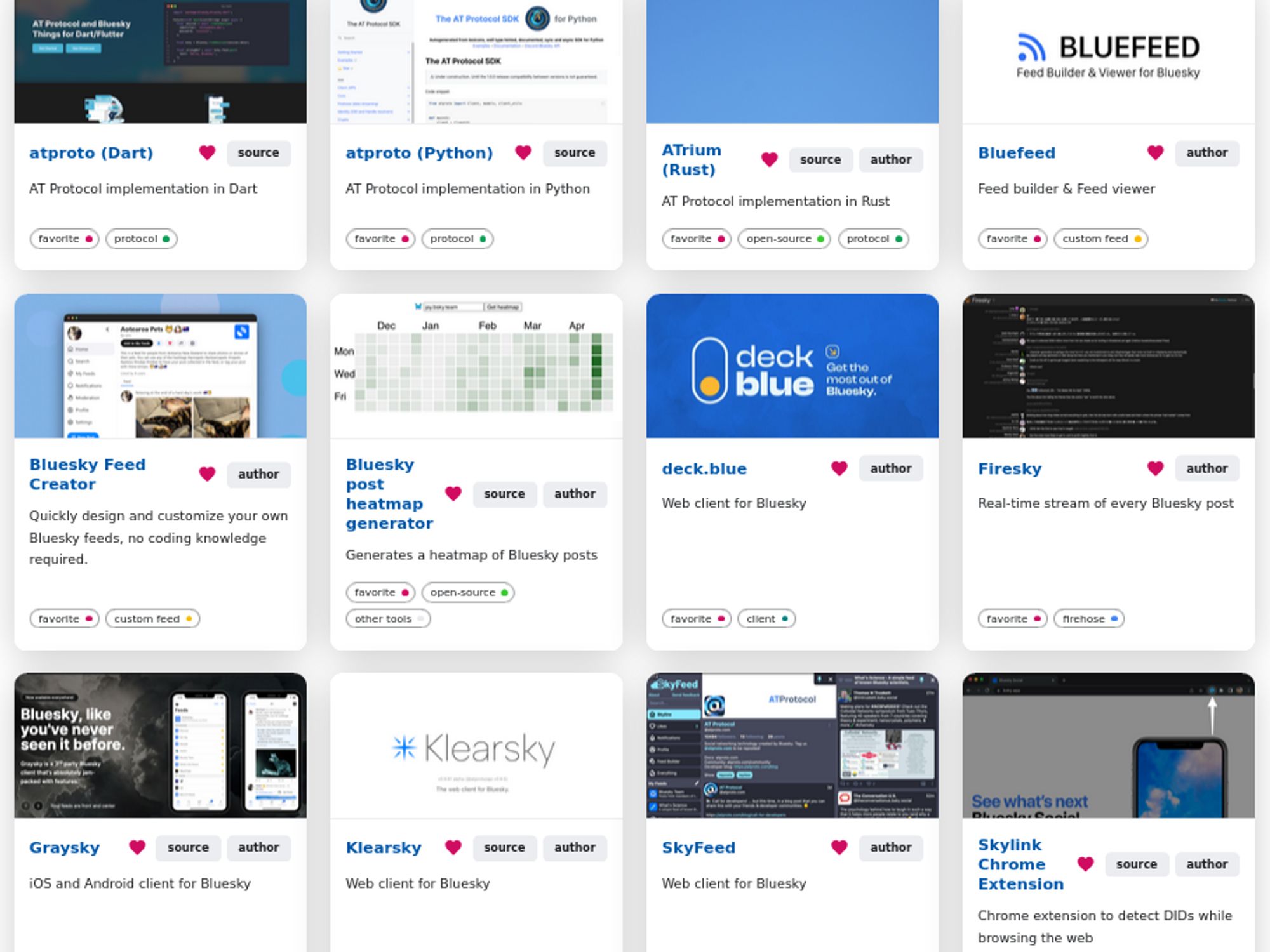Open the Firesky title link
The width and height of the screenshot is (1270, 952).
1010,468
